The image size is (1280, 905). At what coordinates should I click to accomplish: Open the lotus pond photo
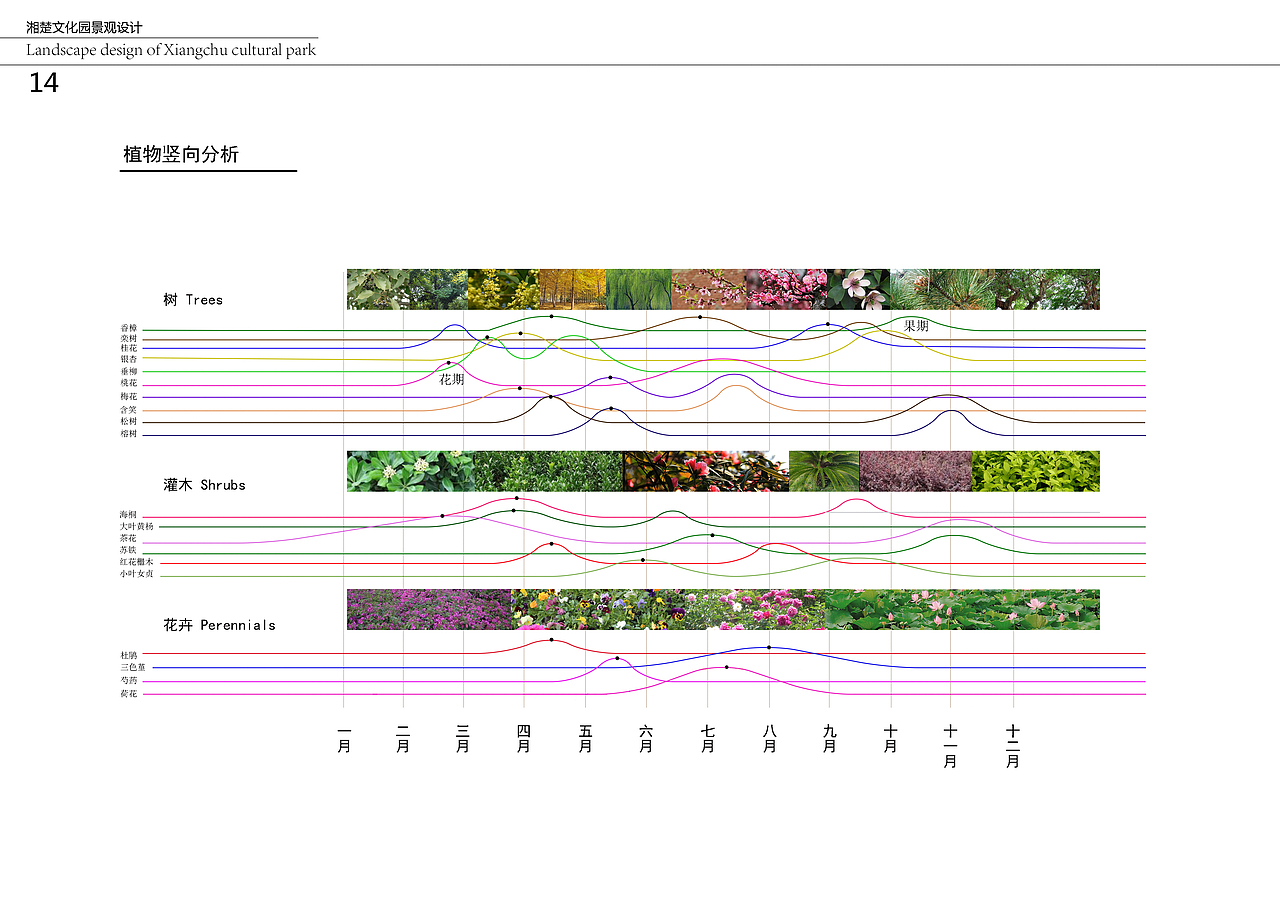(962, 609)
